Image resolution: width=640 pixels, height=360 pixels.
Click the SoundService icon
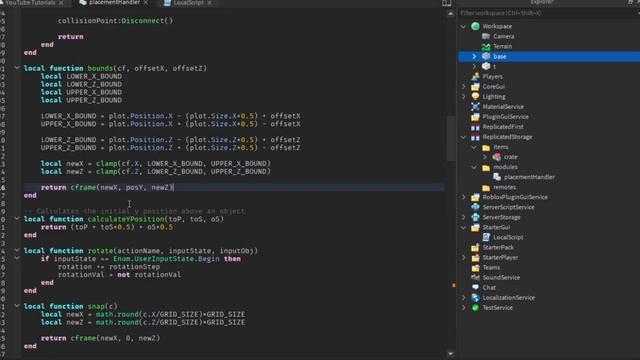tap(475, 278)
